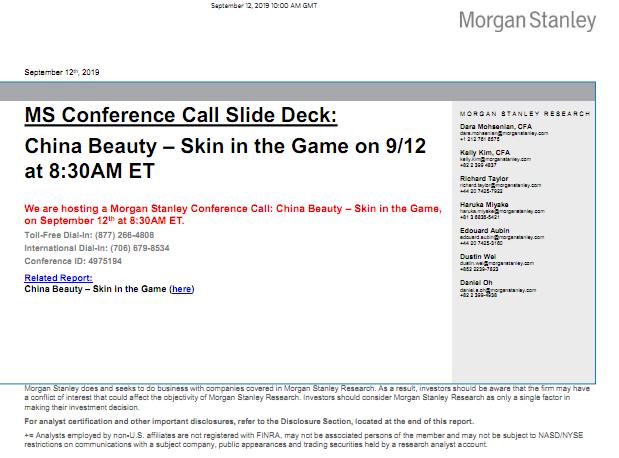
Task: Click the name 'Haruka Miyake'
Action: [x=484, y=205]
